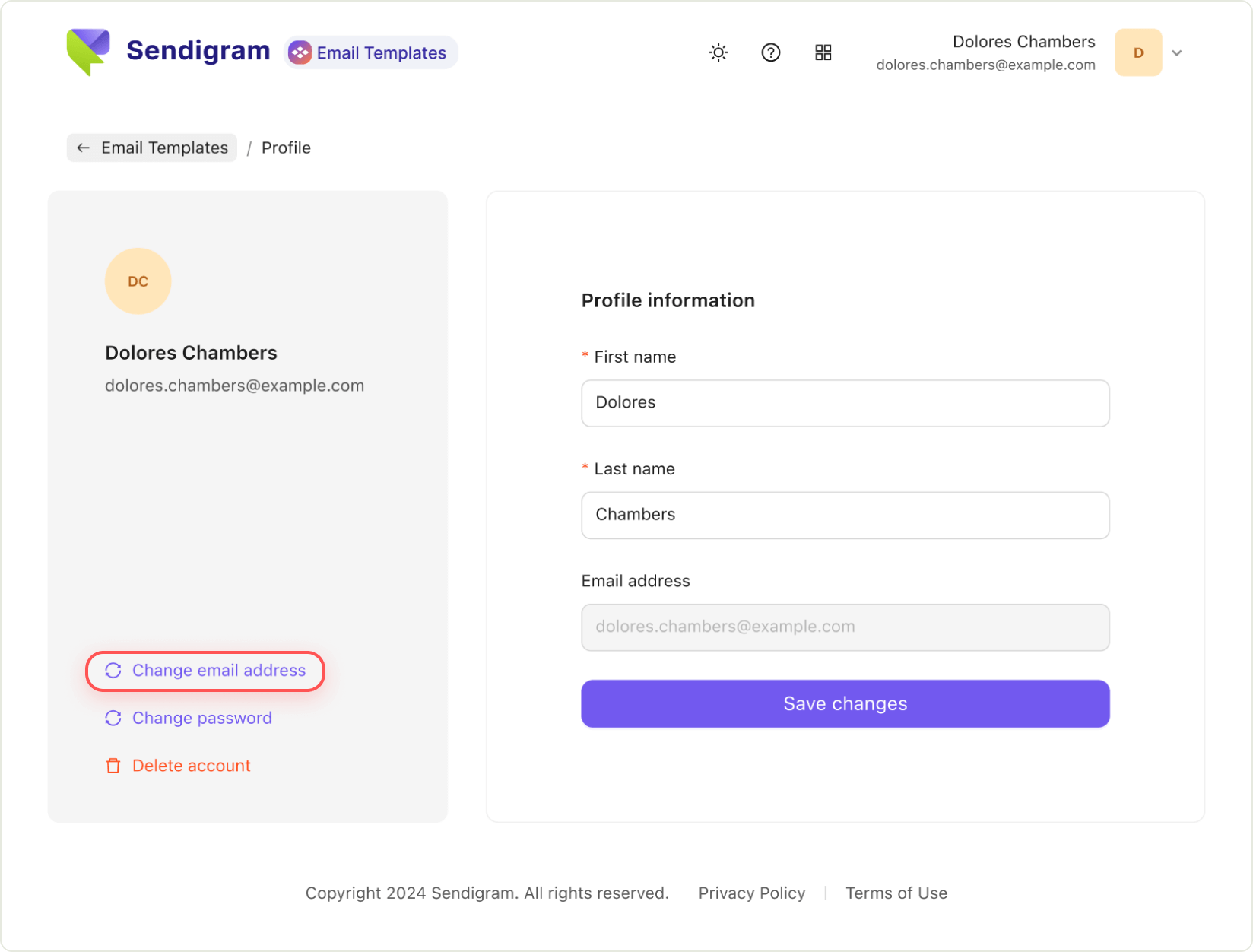
Task: Click the Profile breadcrumb item
Action: coord(286,148)
